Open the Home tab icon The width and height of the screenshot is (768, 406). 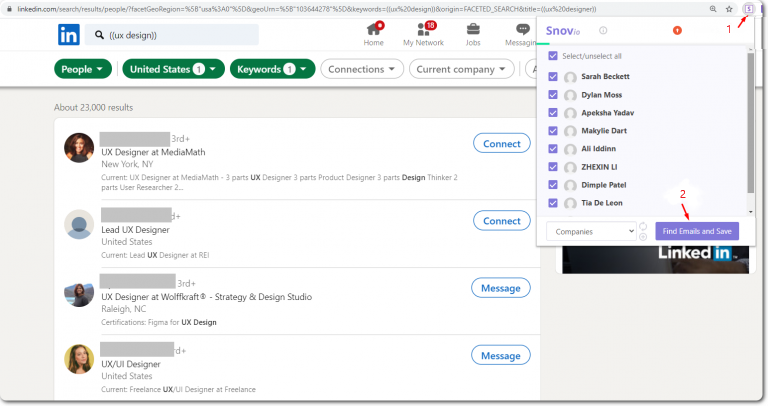(x=374, y=29)
